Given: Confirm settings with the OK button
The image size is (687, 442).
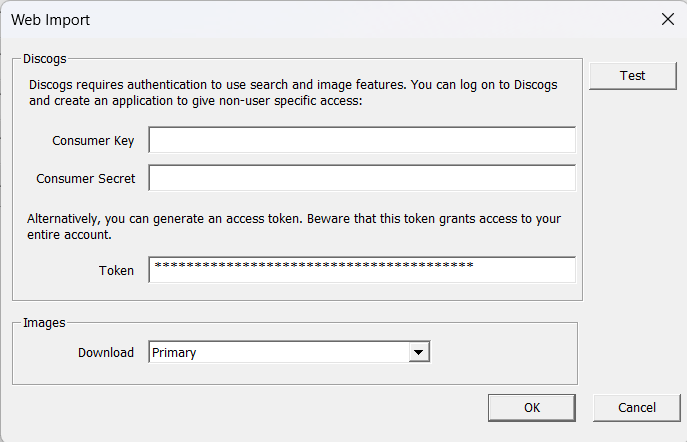Looking at the screenshot, I should pyautogui.click(x=532, y=408).
